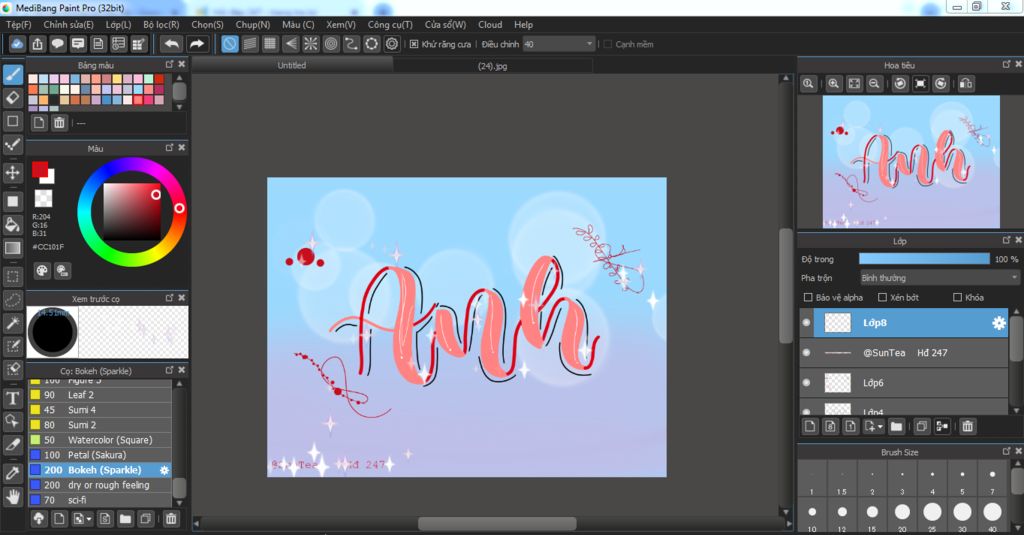
Task: Rotate navigator view left
Action: pos(900,84)
